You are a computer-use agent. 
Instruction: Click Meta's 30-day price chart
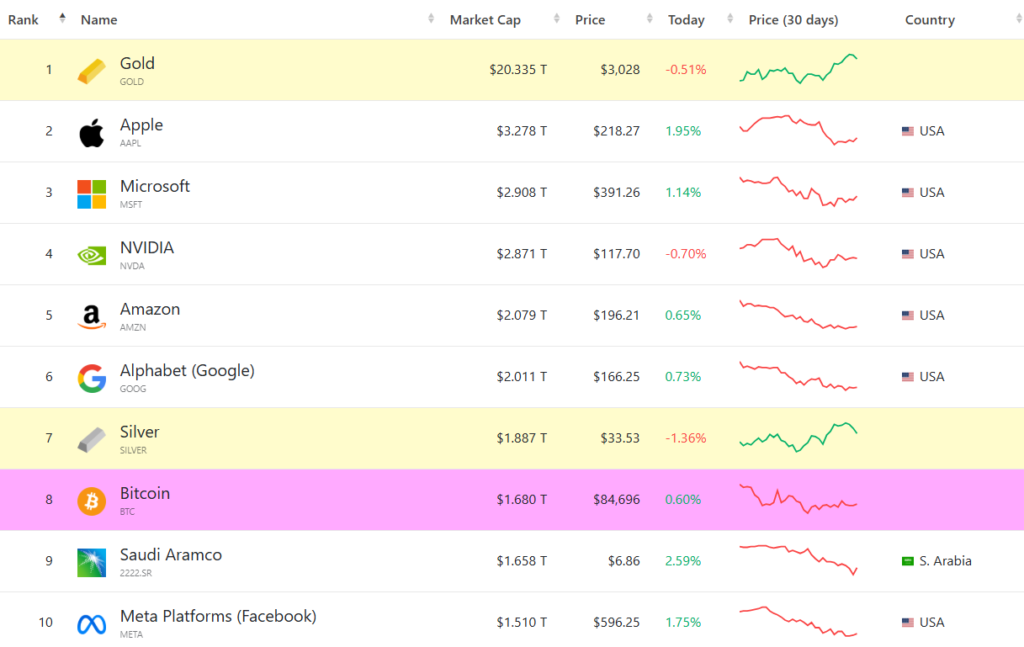click(798, 621)
